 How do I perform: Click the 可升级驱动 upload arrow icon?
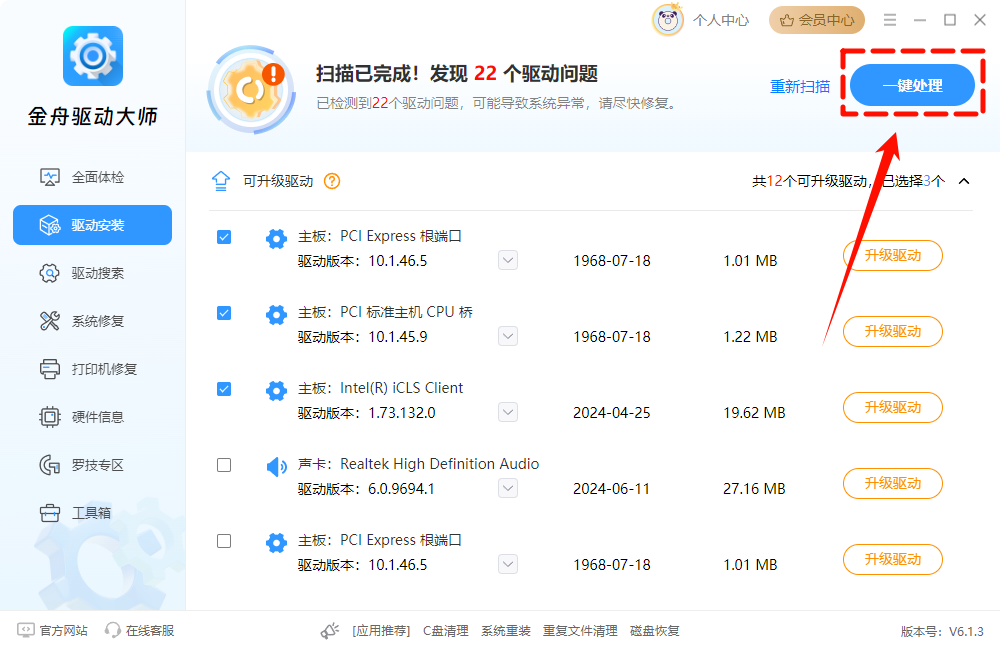[221, 181]
